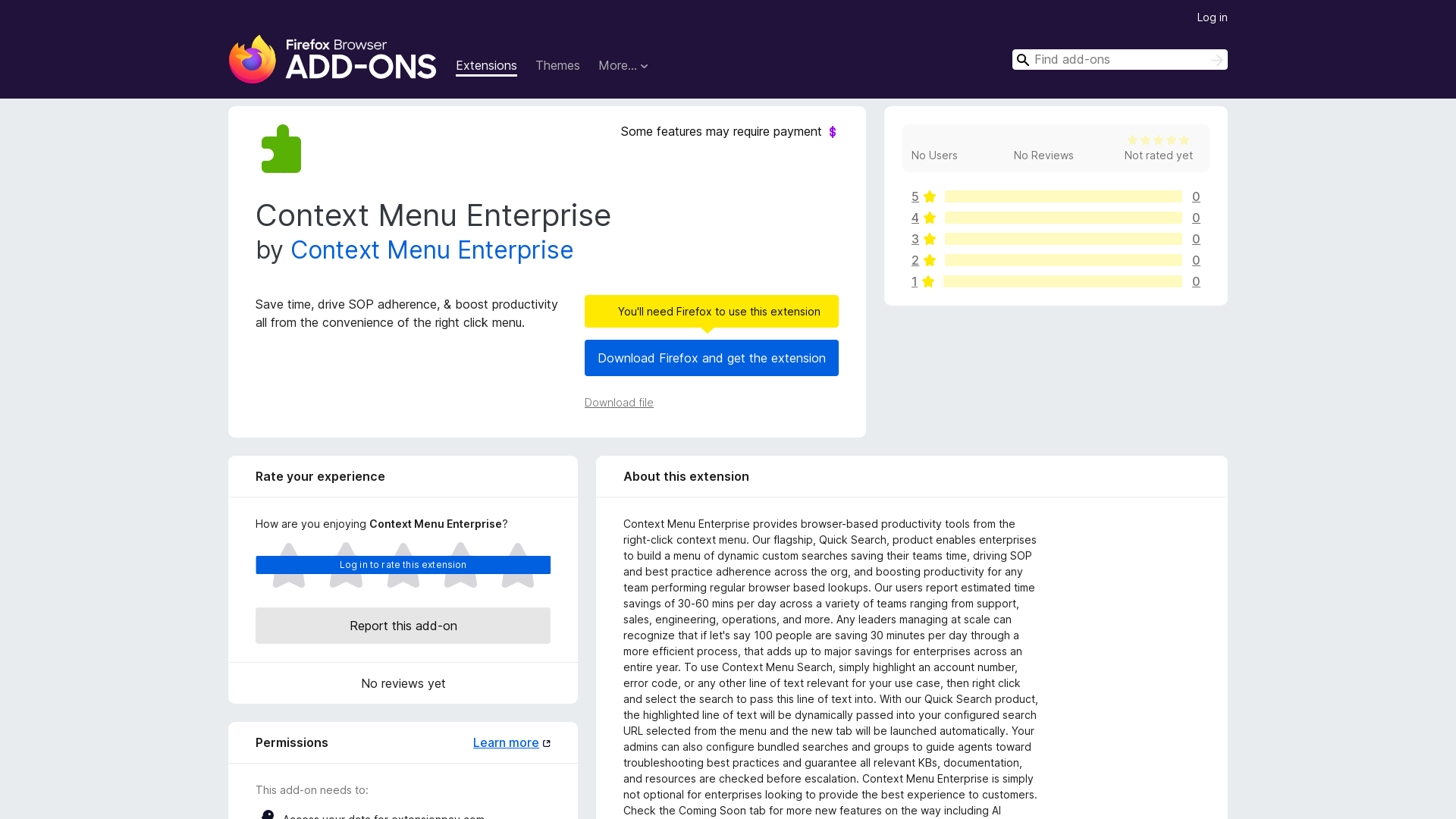Click the 'Permissions' heading
The height and width of the screenshot is (819, 1456).
(292, 743)
